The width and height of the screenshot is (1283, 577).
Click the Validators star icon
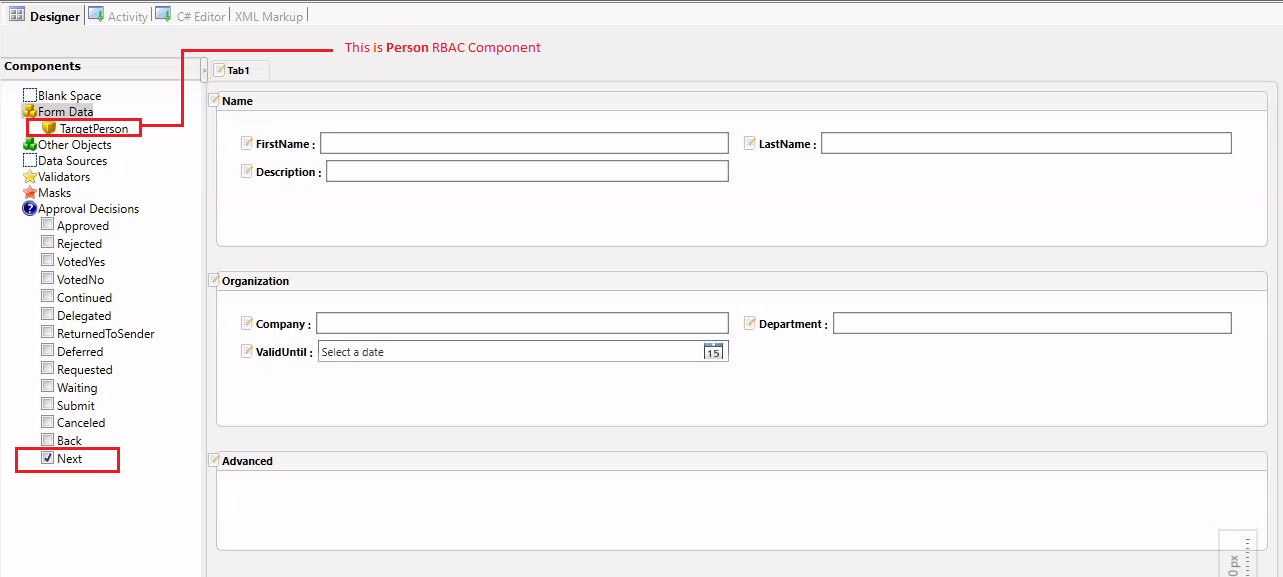click(30, 176)
